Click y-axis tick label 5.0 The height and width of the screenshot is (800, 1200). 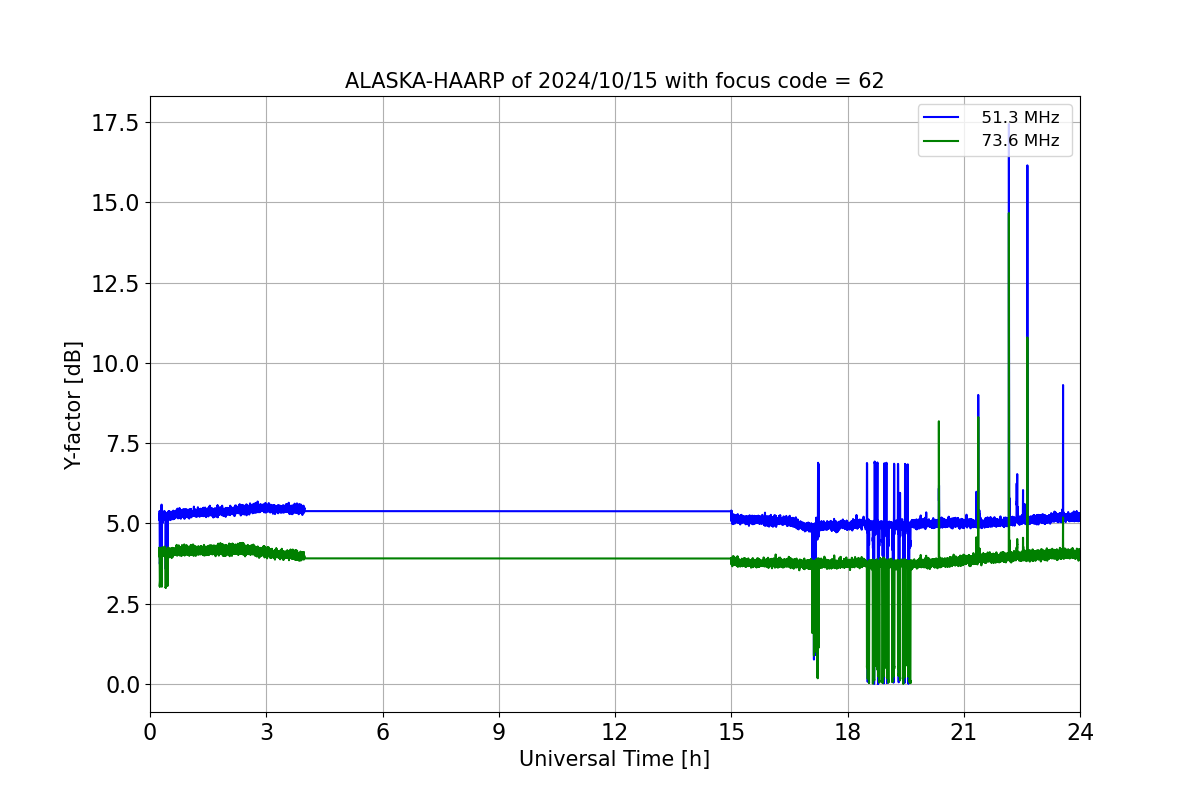(122, 524)
